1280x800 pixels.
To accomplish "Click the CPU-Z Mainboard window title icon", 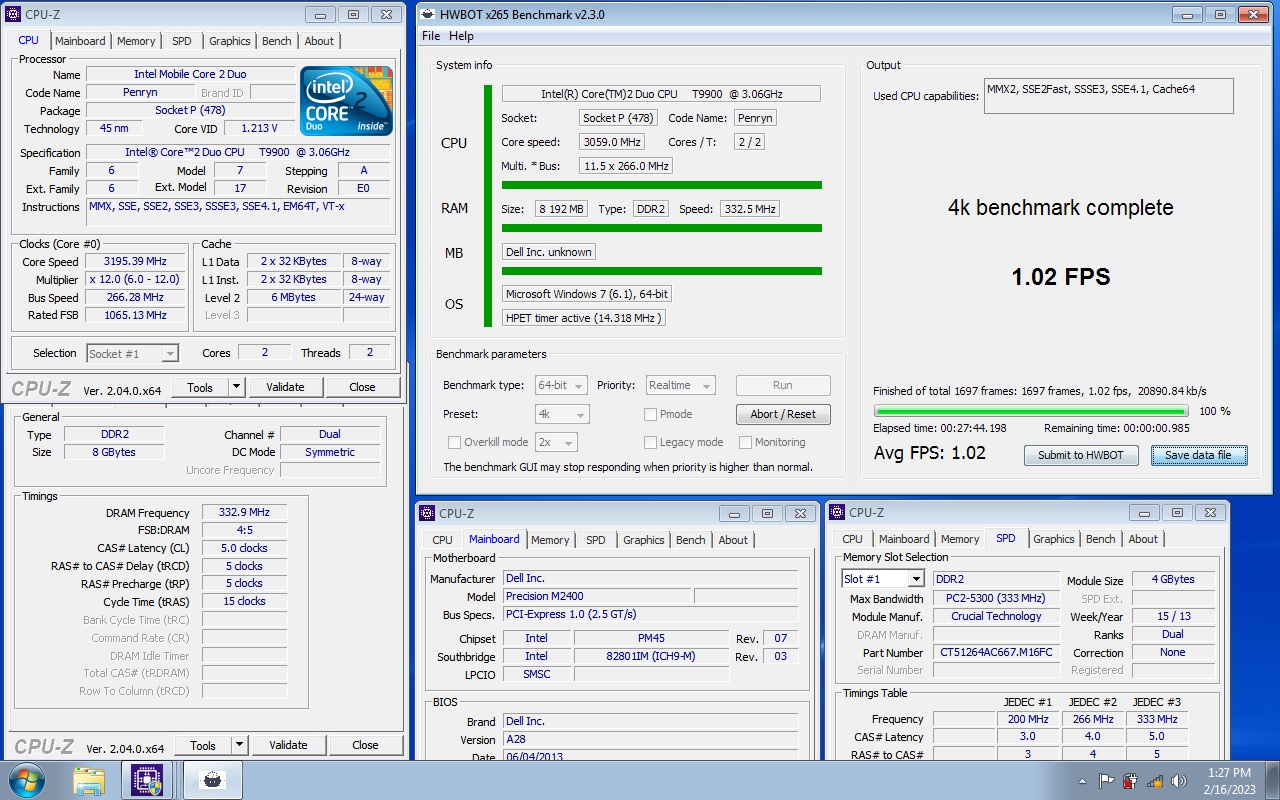I will 427,513.
